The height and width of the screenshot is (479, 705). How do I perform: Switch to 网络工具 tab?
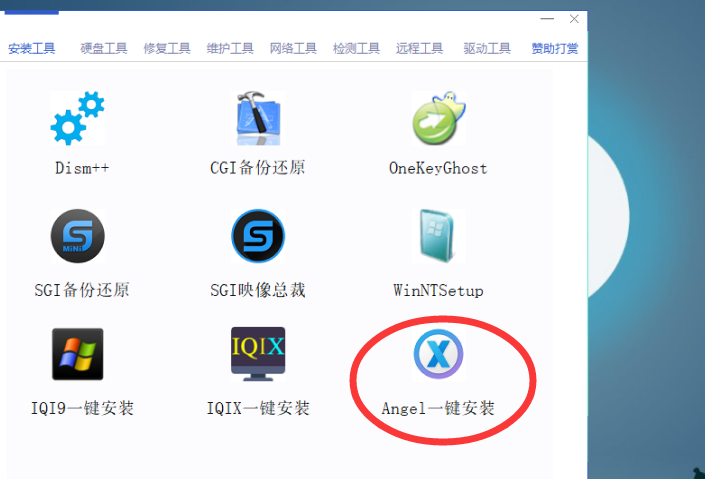(293, 49)
